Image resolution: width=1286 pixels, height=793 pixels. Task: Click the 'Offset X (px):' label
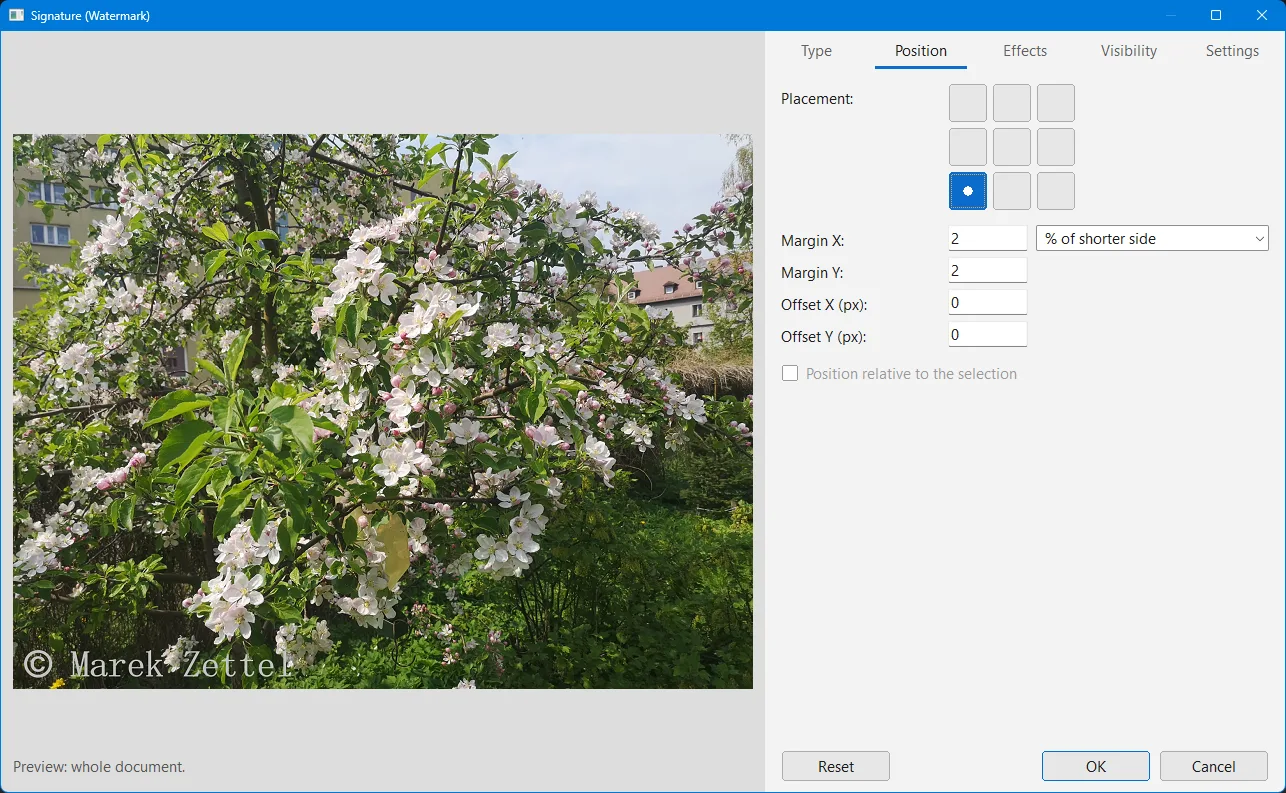point(823,305)
